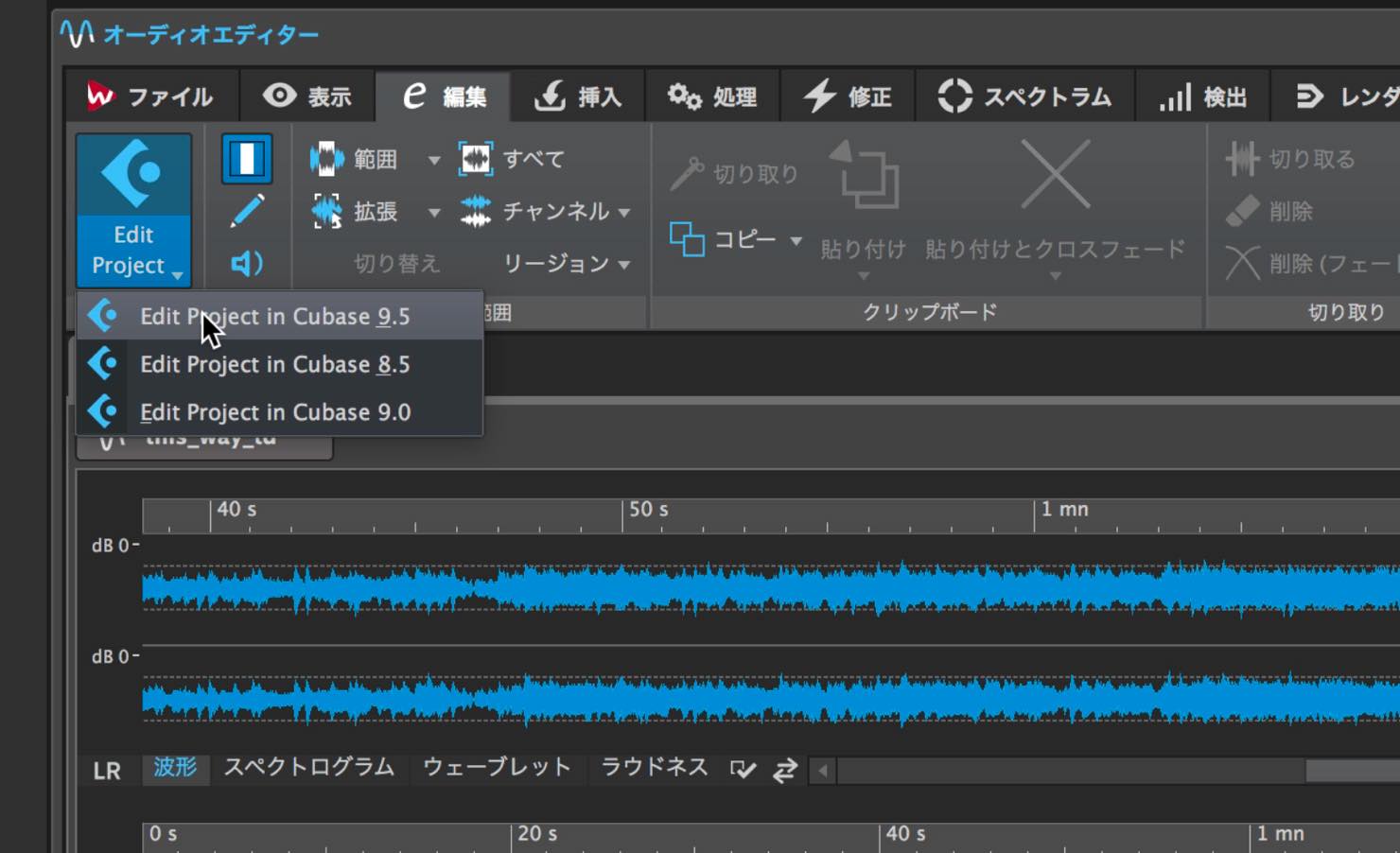Switch to the スペクトラム tab
Screen dimensions: 1400x853
[1024, 96]
